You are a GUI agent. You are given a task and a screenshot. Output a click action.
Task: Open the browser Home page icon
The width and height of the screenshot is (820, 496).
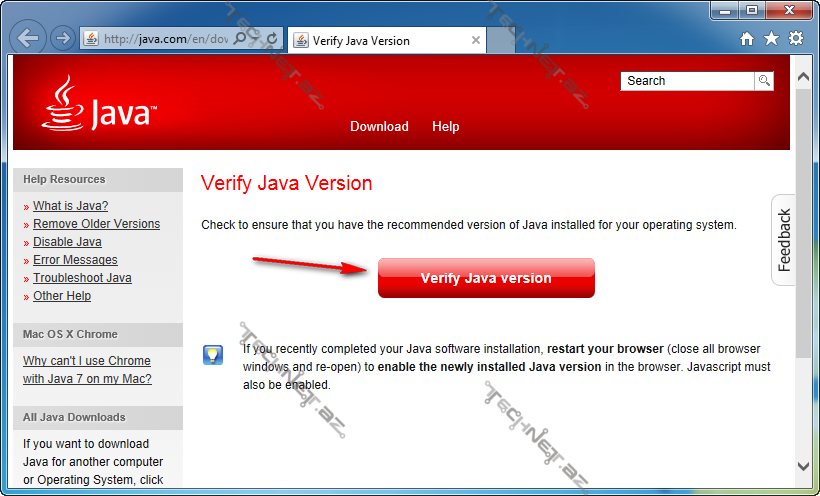click(747, 39)
